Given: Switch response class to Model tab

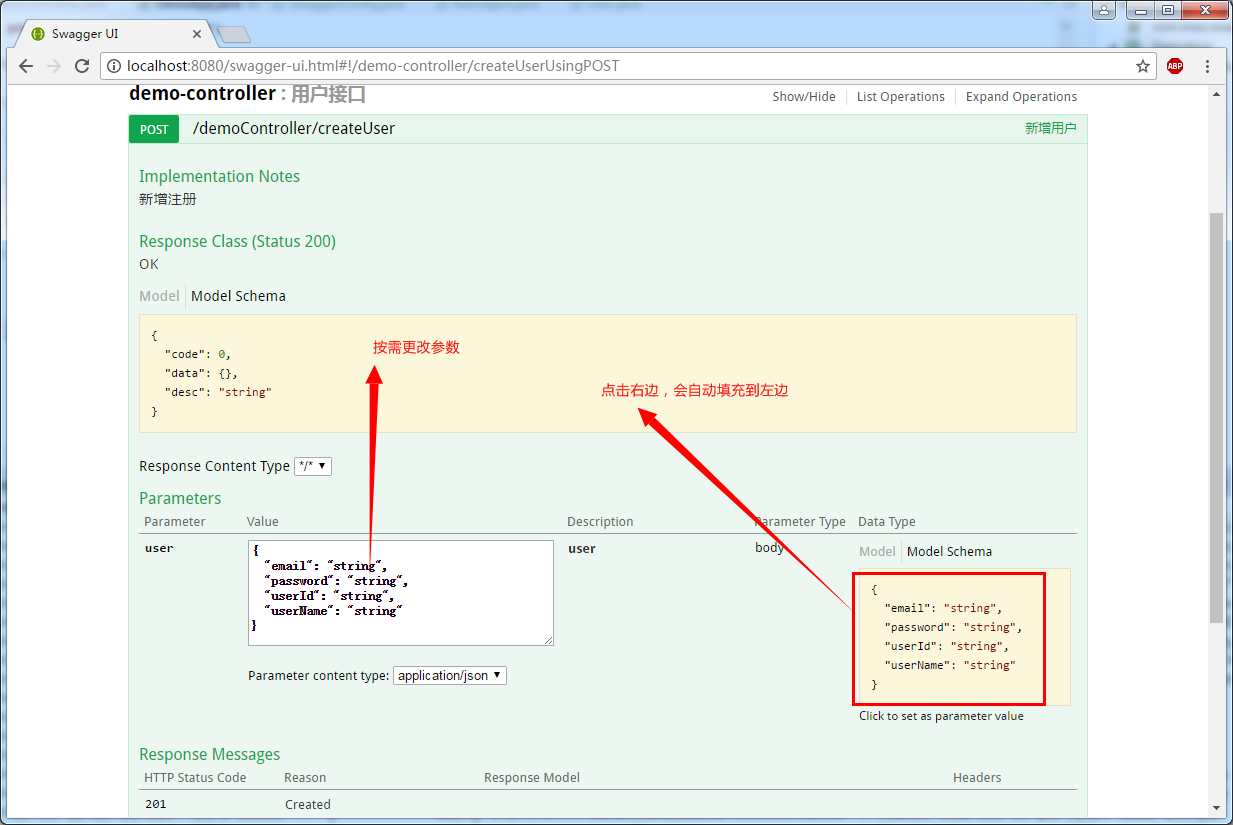Looking at the screenshot, I should click(159, 296).
